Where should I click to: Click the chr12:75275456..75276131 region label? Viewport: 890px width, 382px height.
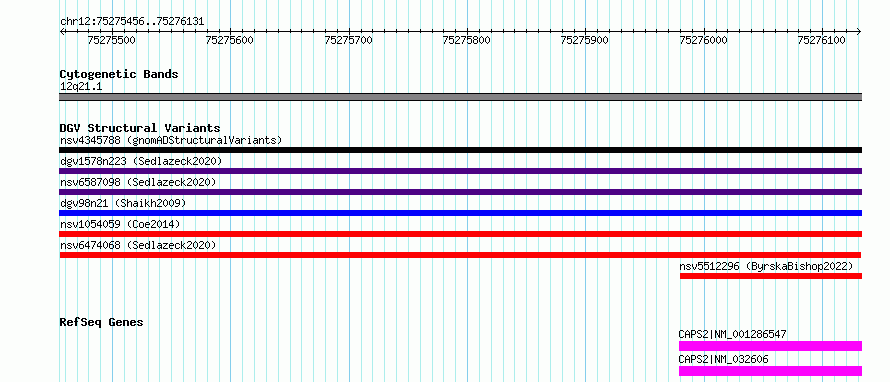(x=132, y=22)
